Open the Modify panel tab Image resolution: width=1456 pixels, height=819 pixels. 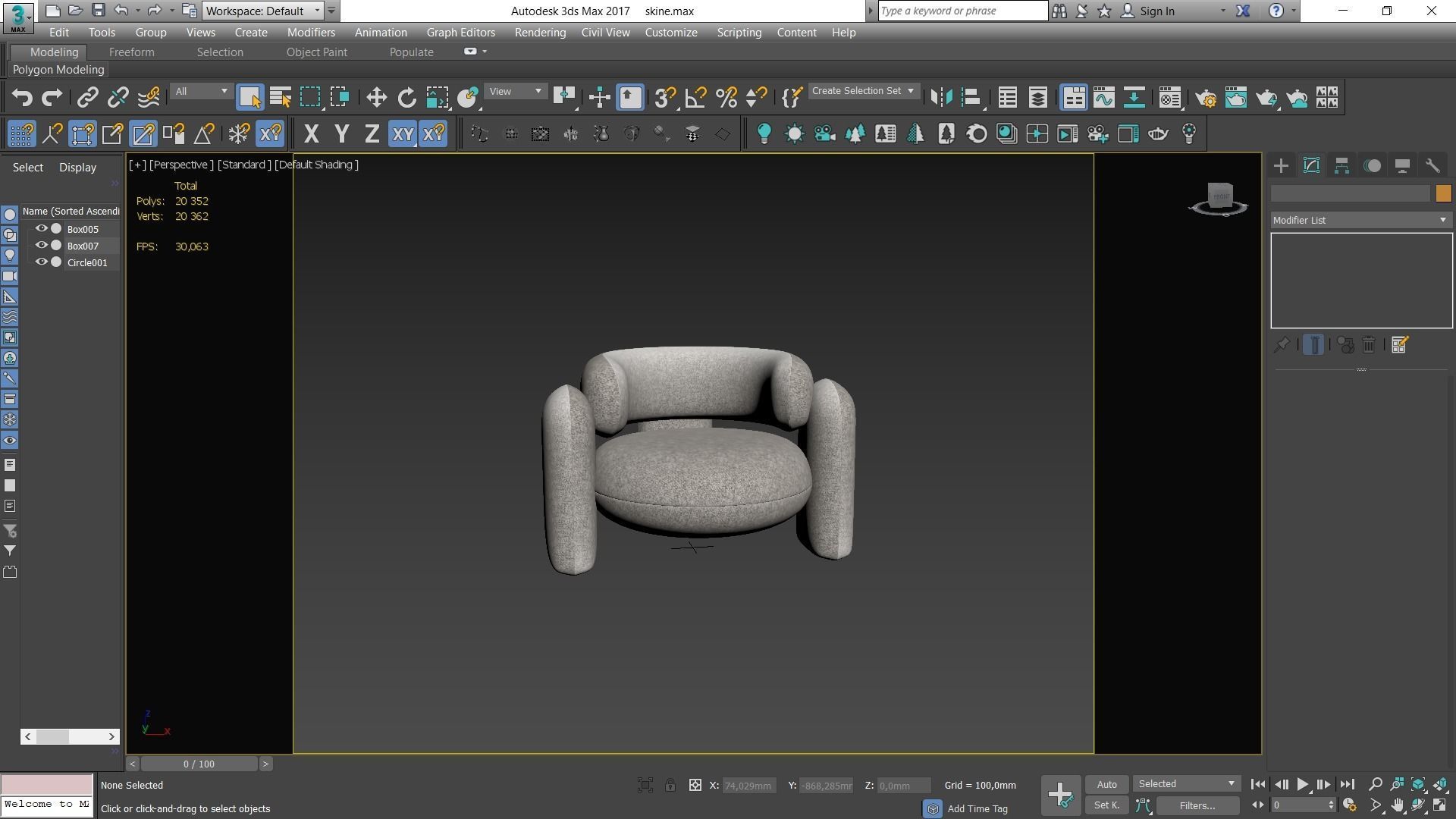pyautogui.click(x=1311, y=166)
